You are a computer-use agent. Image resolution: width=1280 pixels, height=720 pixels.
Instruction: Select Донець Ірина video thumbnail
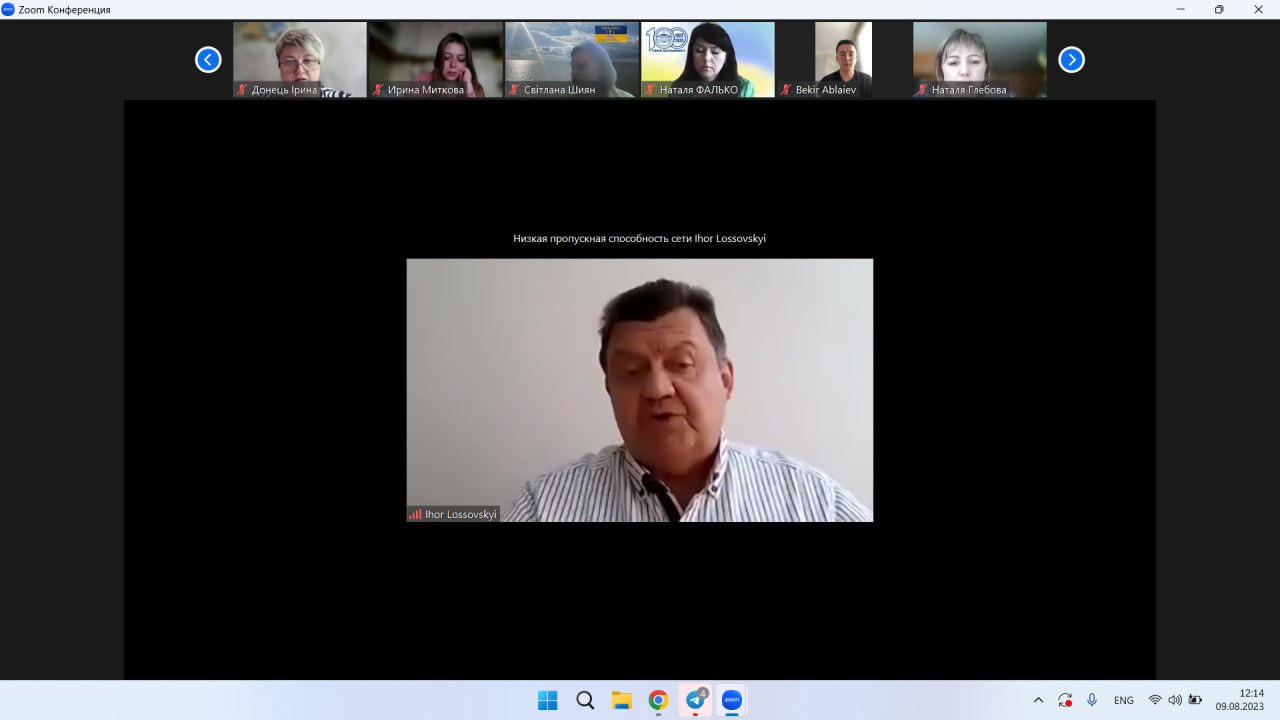point(300,59)
